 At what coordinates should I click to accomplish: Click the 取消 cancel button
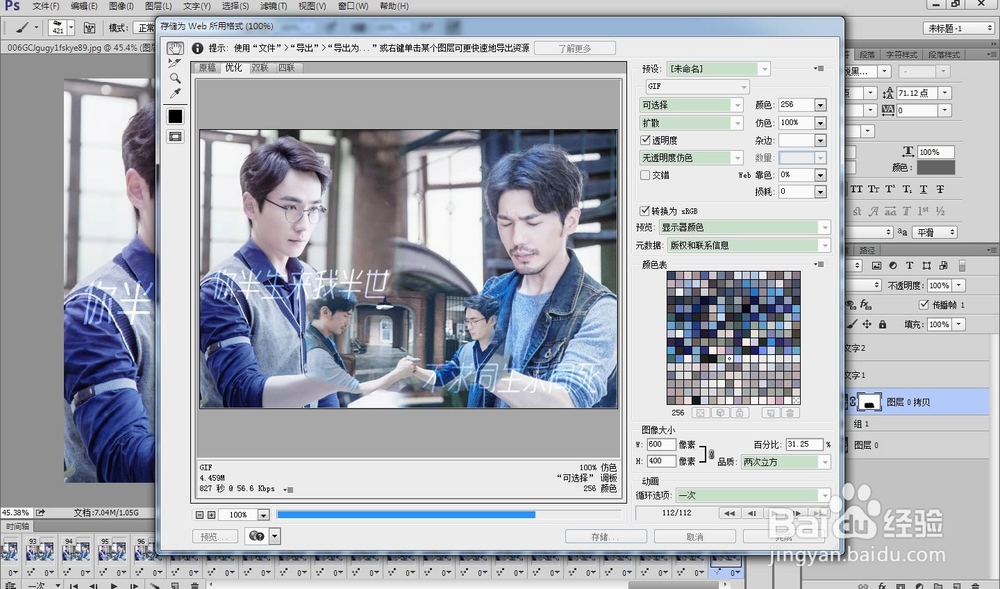(695, 537)
